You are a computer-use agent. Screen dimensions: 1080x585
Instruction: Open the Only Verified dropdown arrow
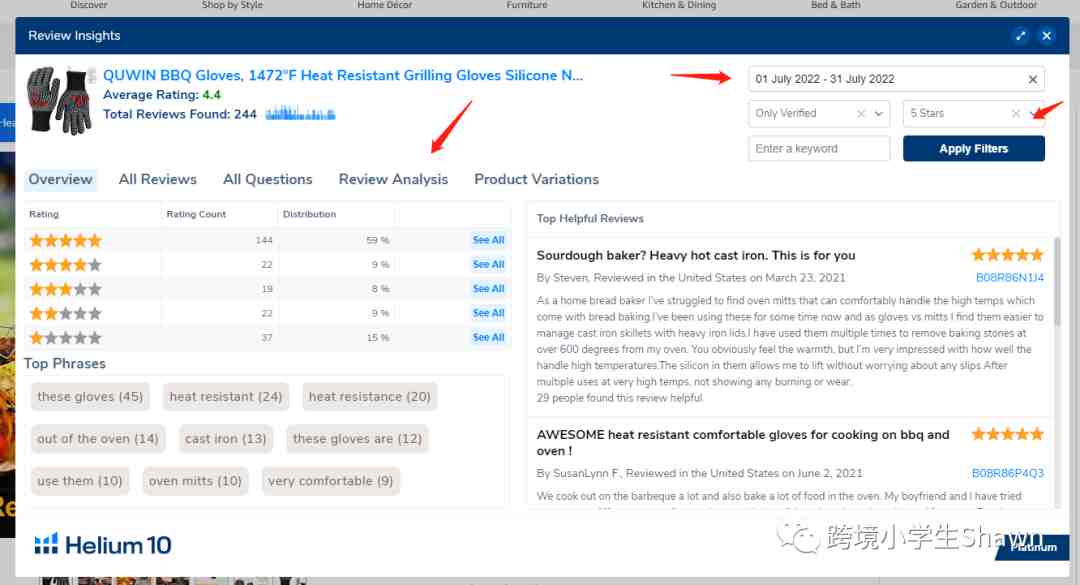[x=878, y=114]
